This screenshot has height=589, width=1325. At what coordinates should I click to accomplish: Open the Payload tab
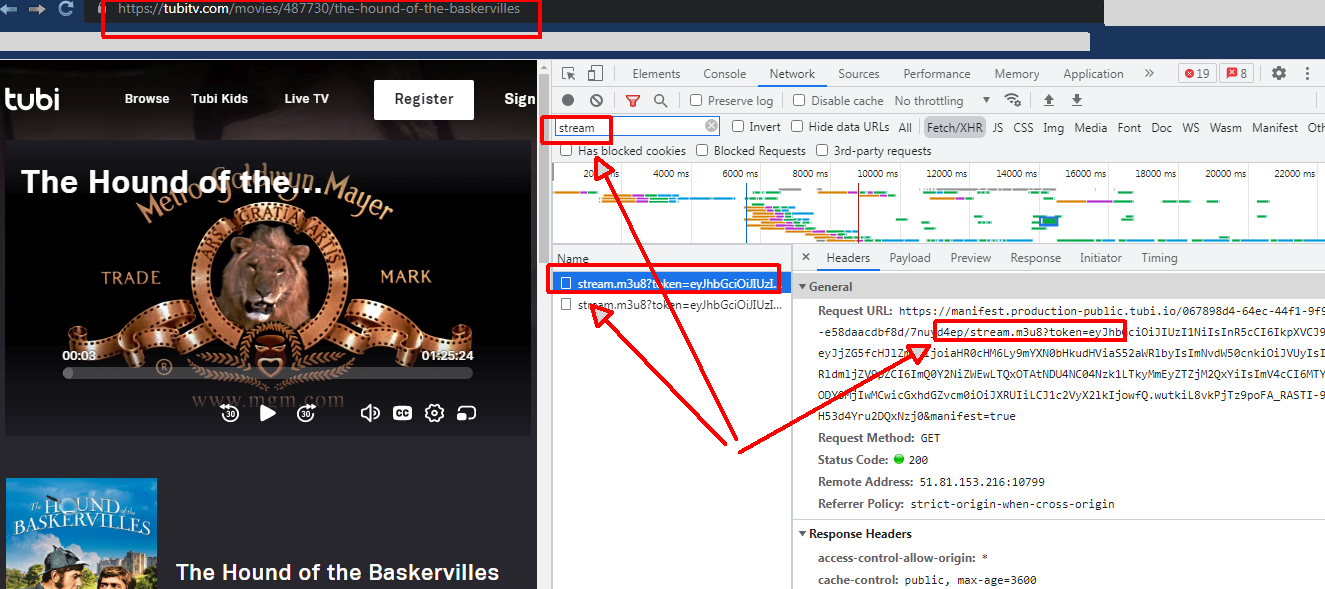(910, 257)
